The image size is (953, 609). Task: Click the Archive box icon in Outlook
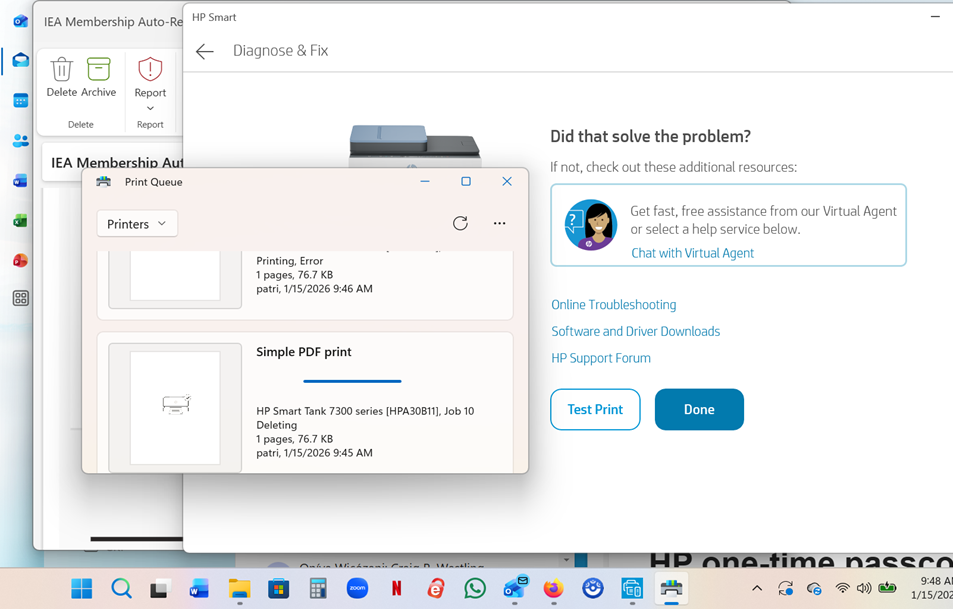pos(98,69)
